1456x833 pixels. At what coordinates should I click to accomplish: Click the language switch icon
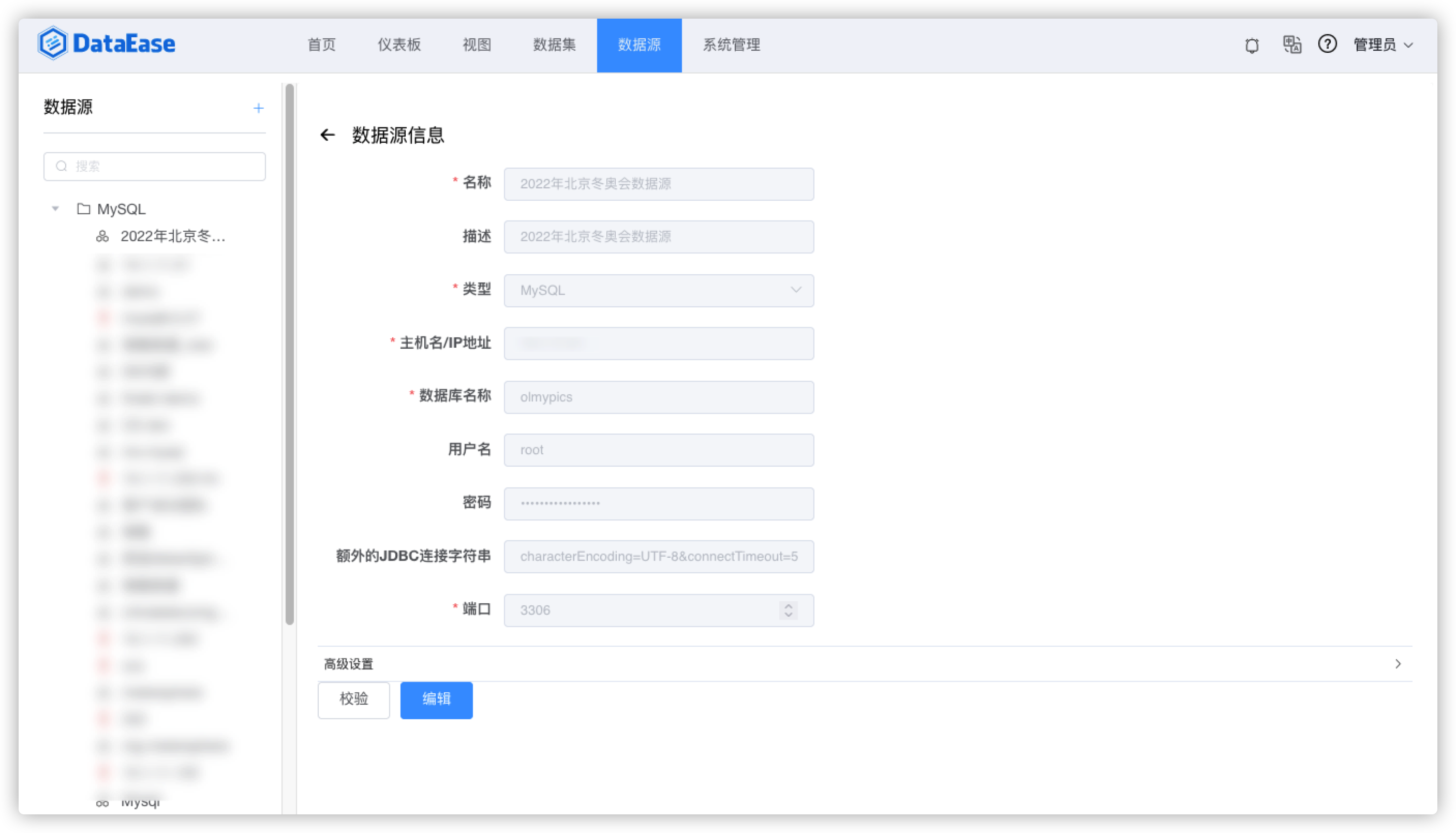pos(1292,44)
